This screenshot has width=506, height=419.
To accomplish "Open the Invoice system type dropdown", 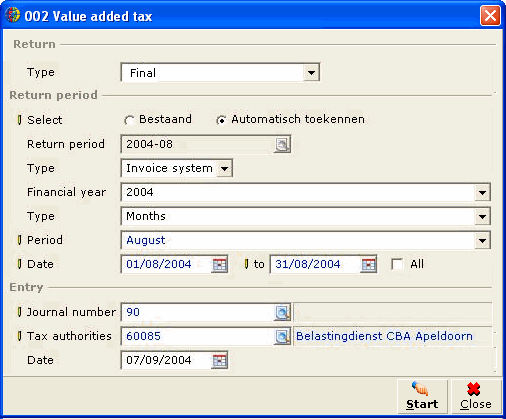I will (x=225, y=168).
